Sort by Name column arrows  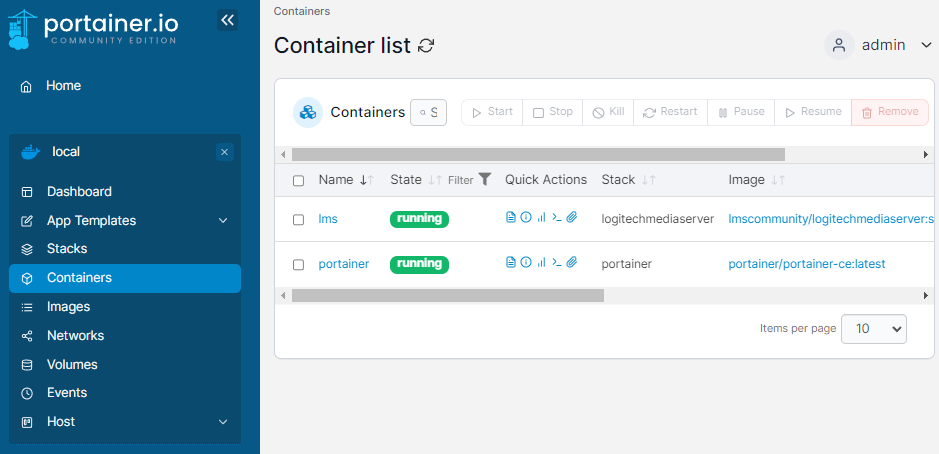[366, 180]
